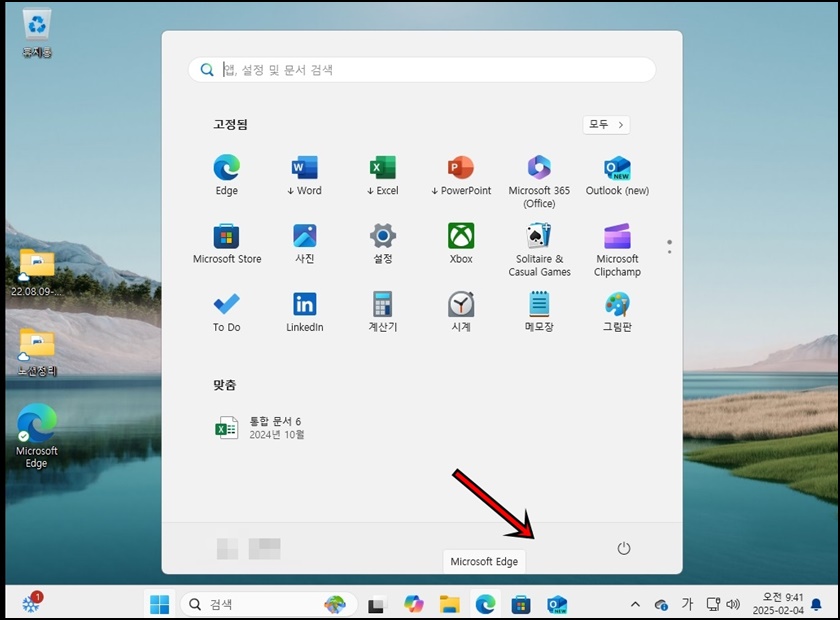
Task: Click the Windows Start button on taskbar
Action: pyautogui.click(x=159, y=604)
